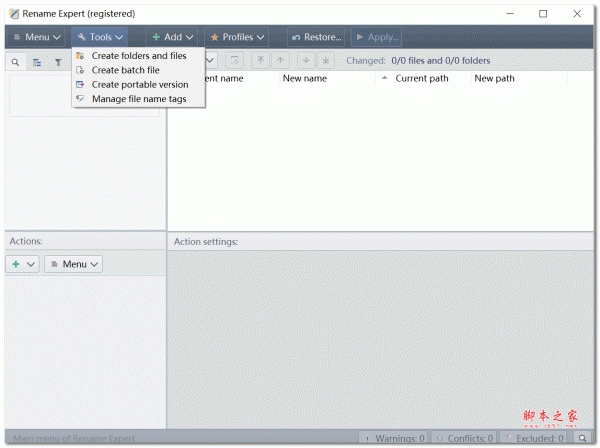Click the Changed files and folders counter
Image resolution: width=600 pixels, height=448 pixels.
pyautogui.click(x=418, y=60)
